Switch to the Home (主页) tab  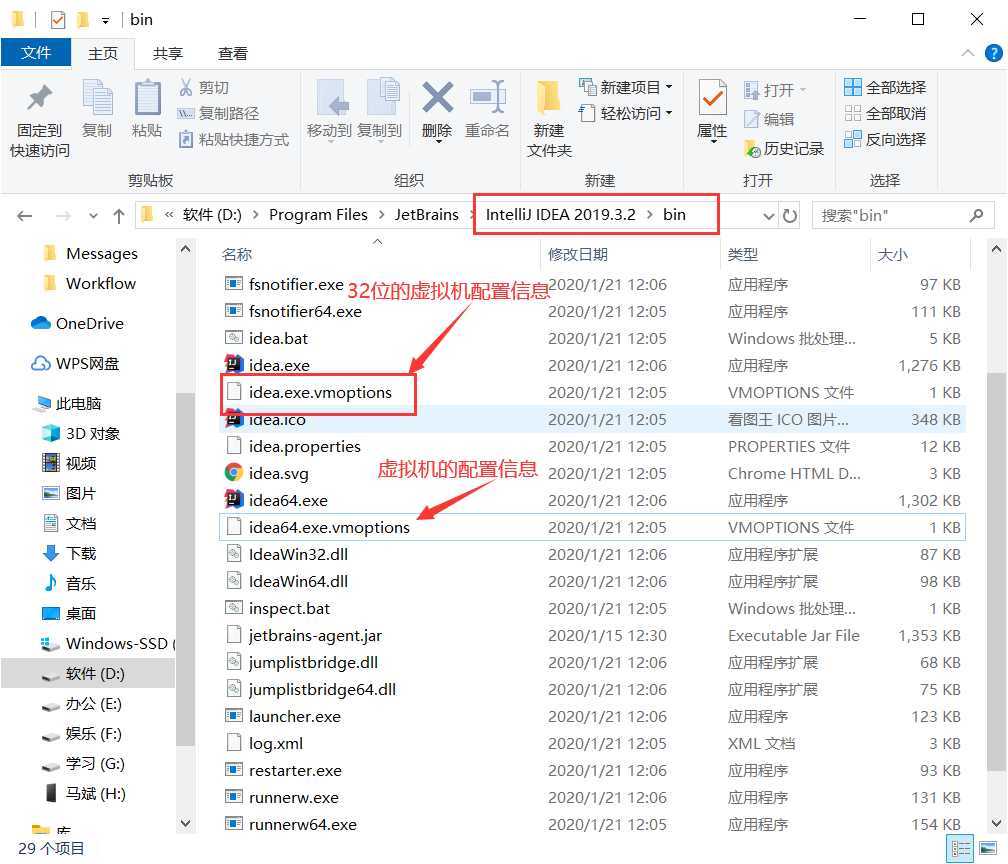point(103,53)
